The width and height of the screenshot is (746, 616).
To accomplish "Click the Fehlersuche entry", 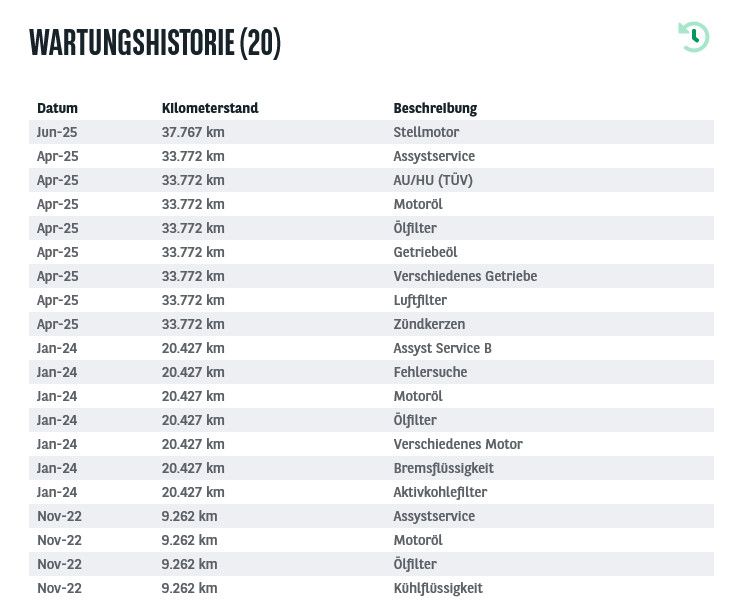I will pyautogui.click(x=430, y=372).
